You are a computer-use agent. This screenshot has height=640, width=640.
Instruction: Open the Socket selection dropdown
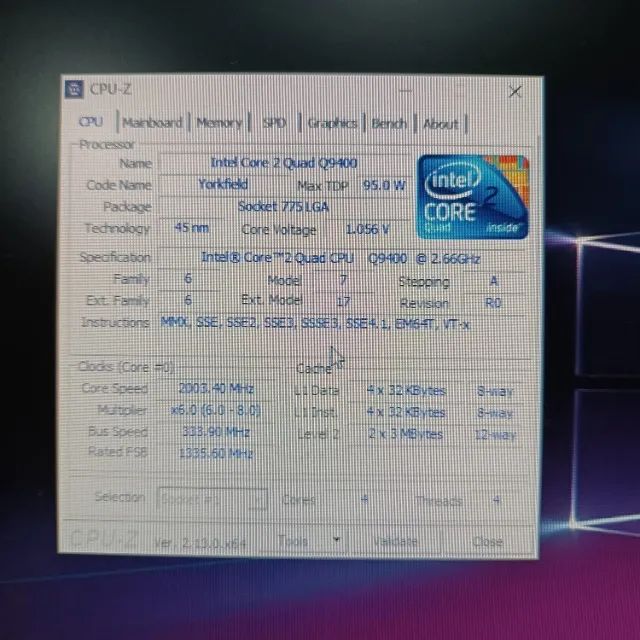(x=212, y=499)
